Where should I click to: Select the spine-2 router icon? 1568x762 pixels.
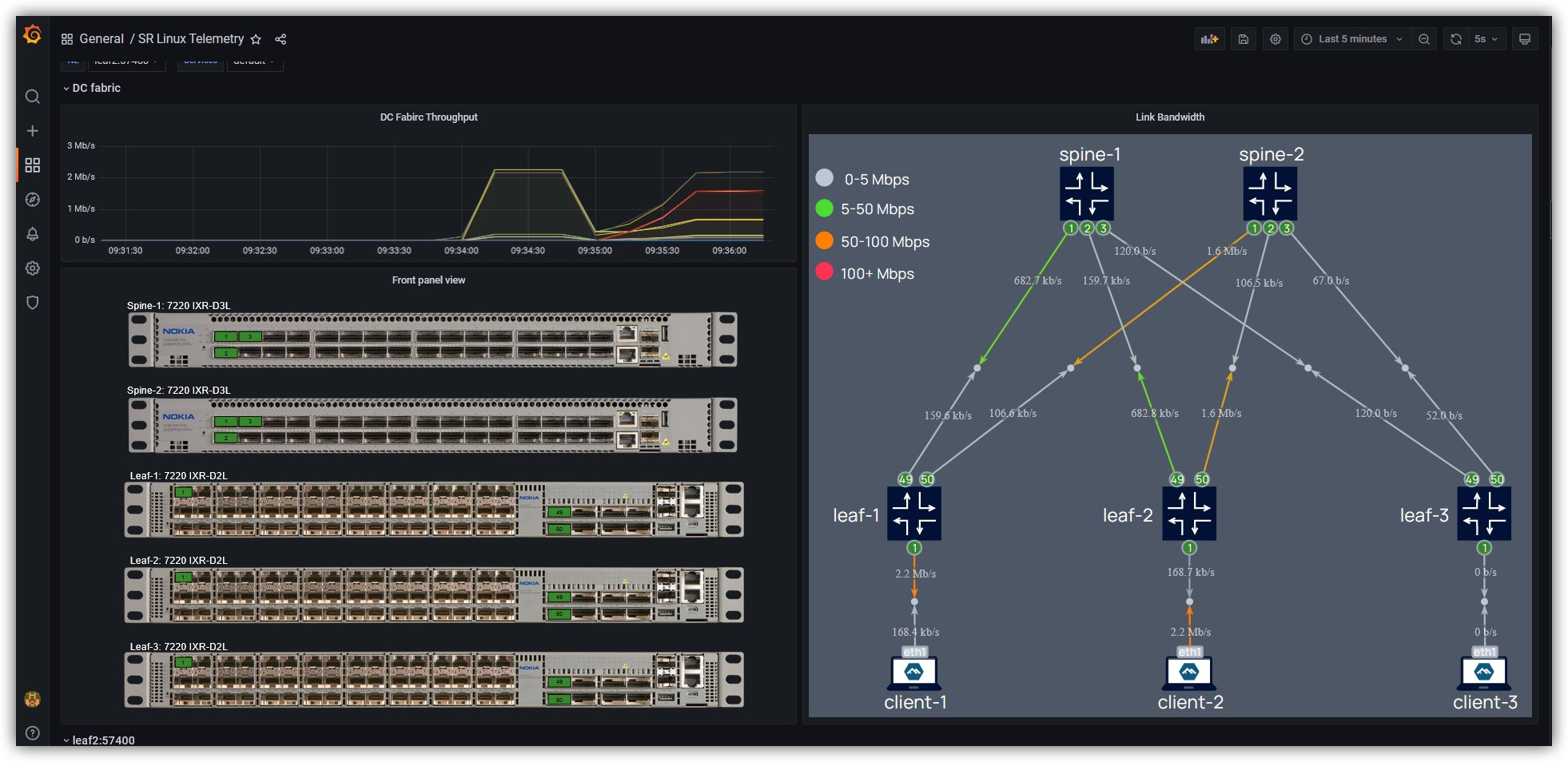1271,193
